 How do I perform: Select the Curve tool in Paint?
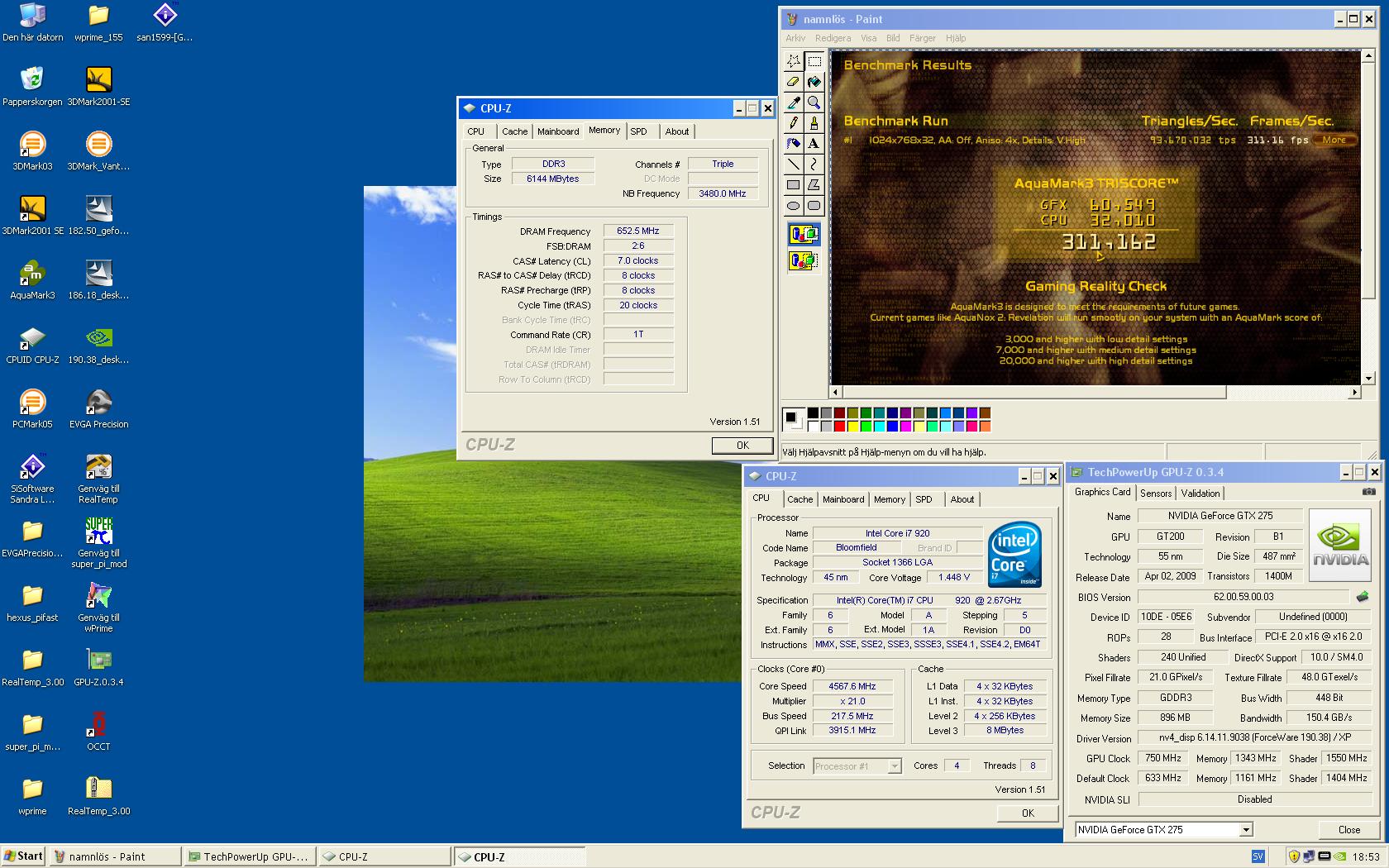pyautogui.click(x=814, y=165)
